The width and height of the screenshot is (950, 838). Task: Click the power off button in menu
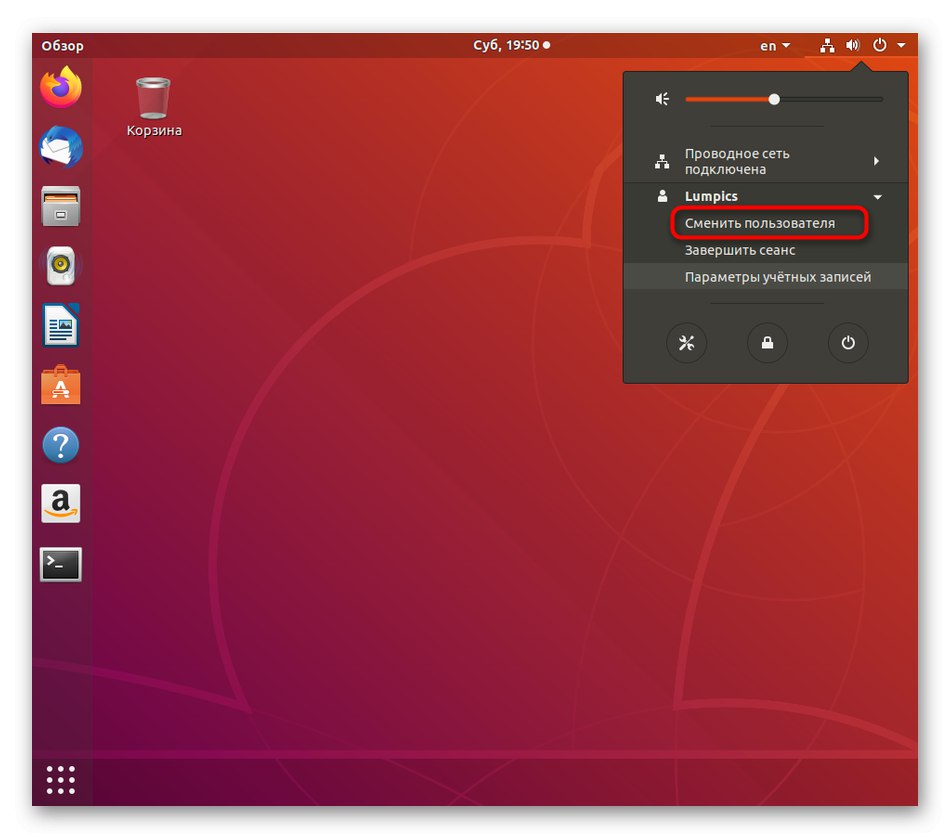pos(848,343)
